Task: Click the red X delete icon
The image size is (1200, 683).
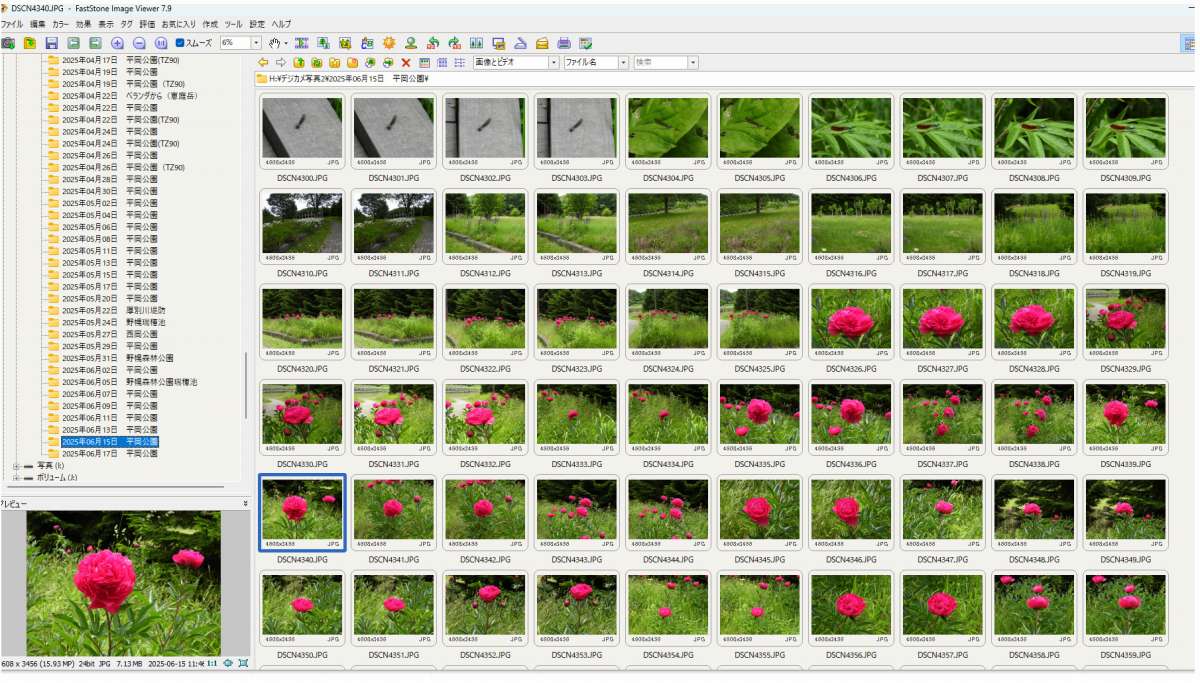Action: click(406, 62)
